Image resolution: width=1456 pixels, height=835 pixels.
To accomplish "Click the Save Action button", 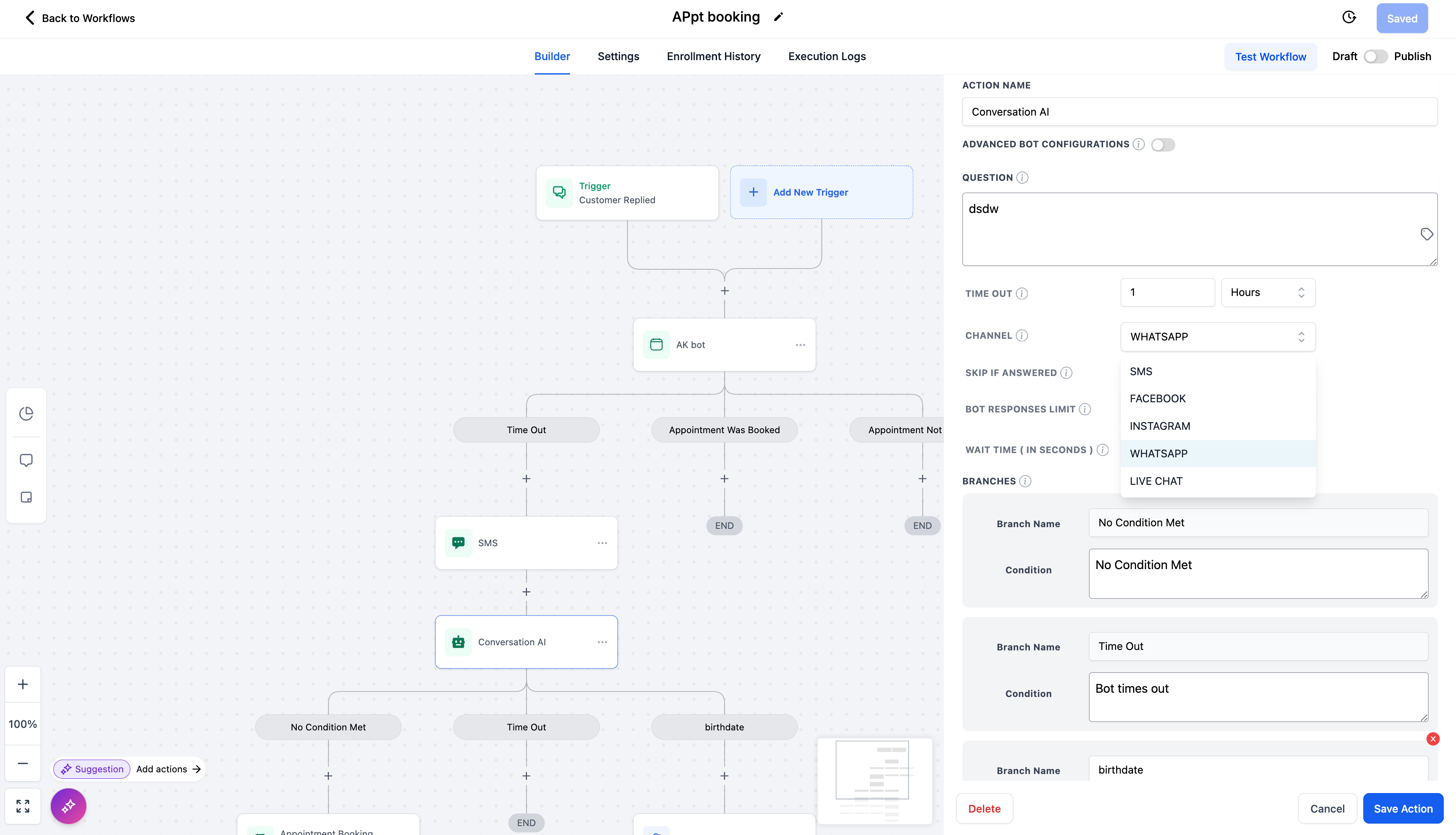I will [x=1403, y=809].
